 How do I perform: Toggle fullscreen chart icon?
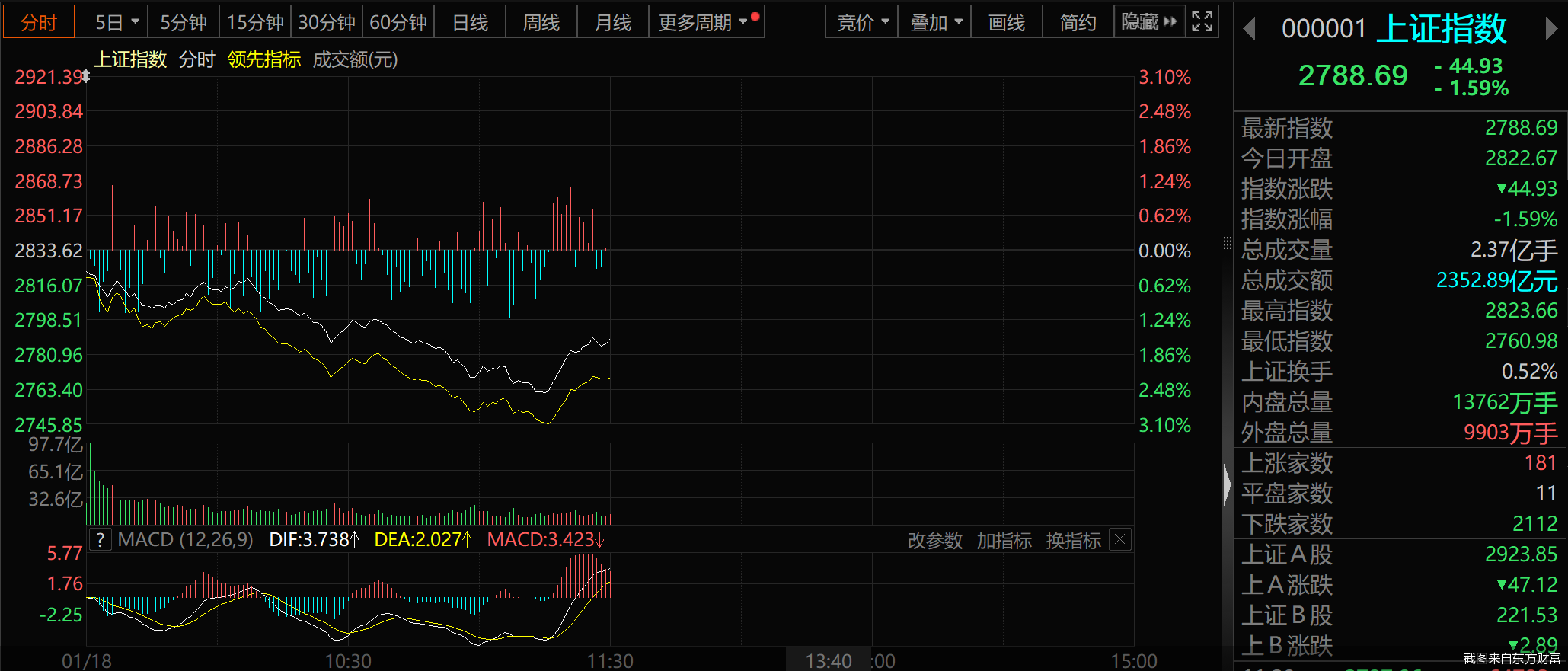1202,22
